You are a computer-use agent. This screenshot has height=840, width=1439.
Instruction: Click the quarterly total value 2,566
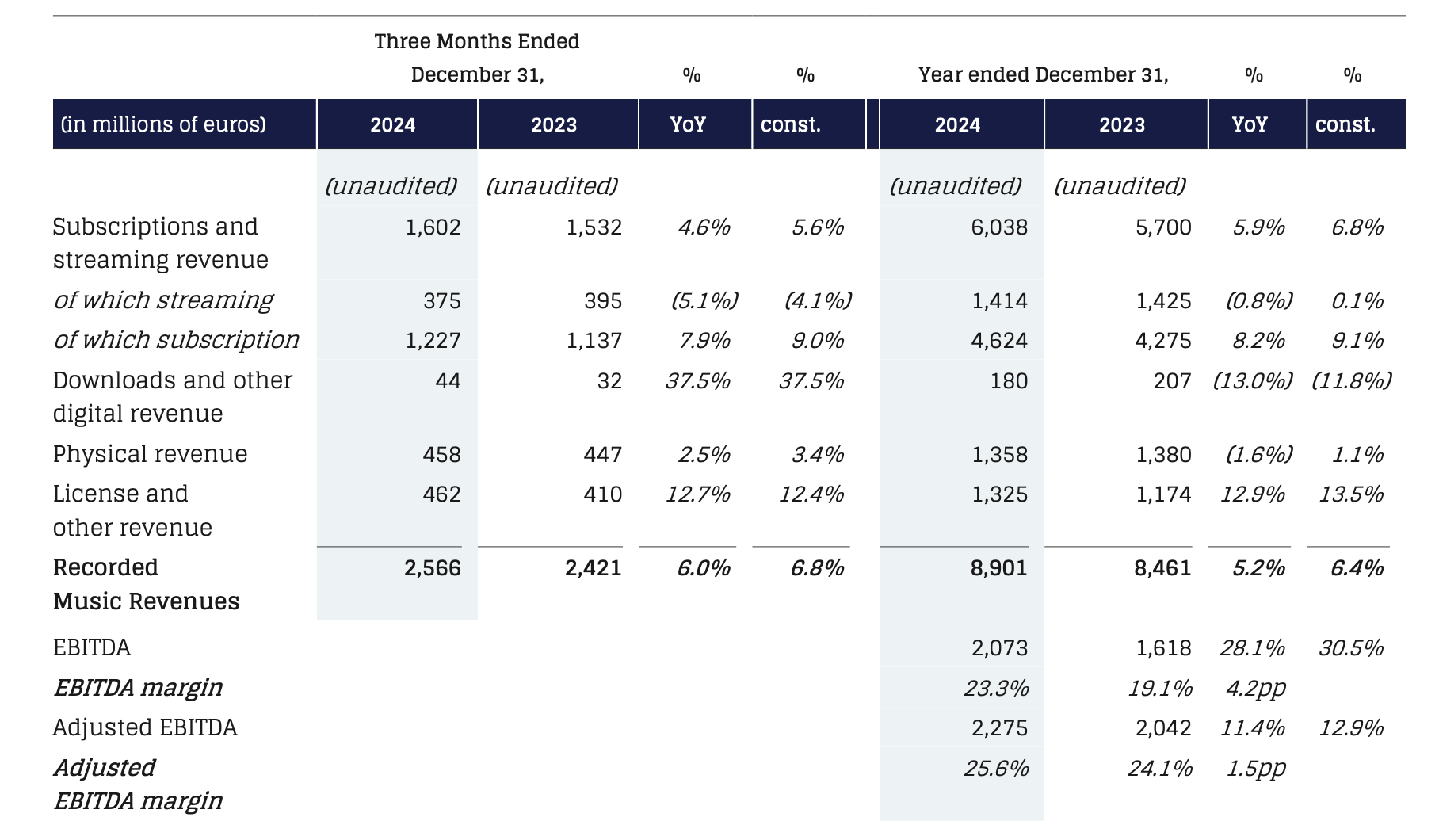pos(432,568)
